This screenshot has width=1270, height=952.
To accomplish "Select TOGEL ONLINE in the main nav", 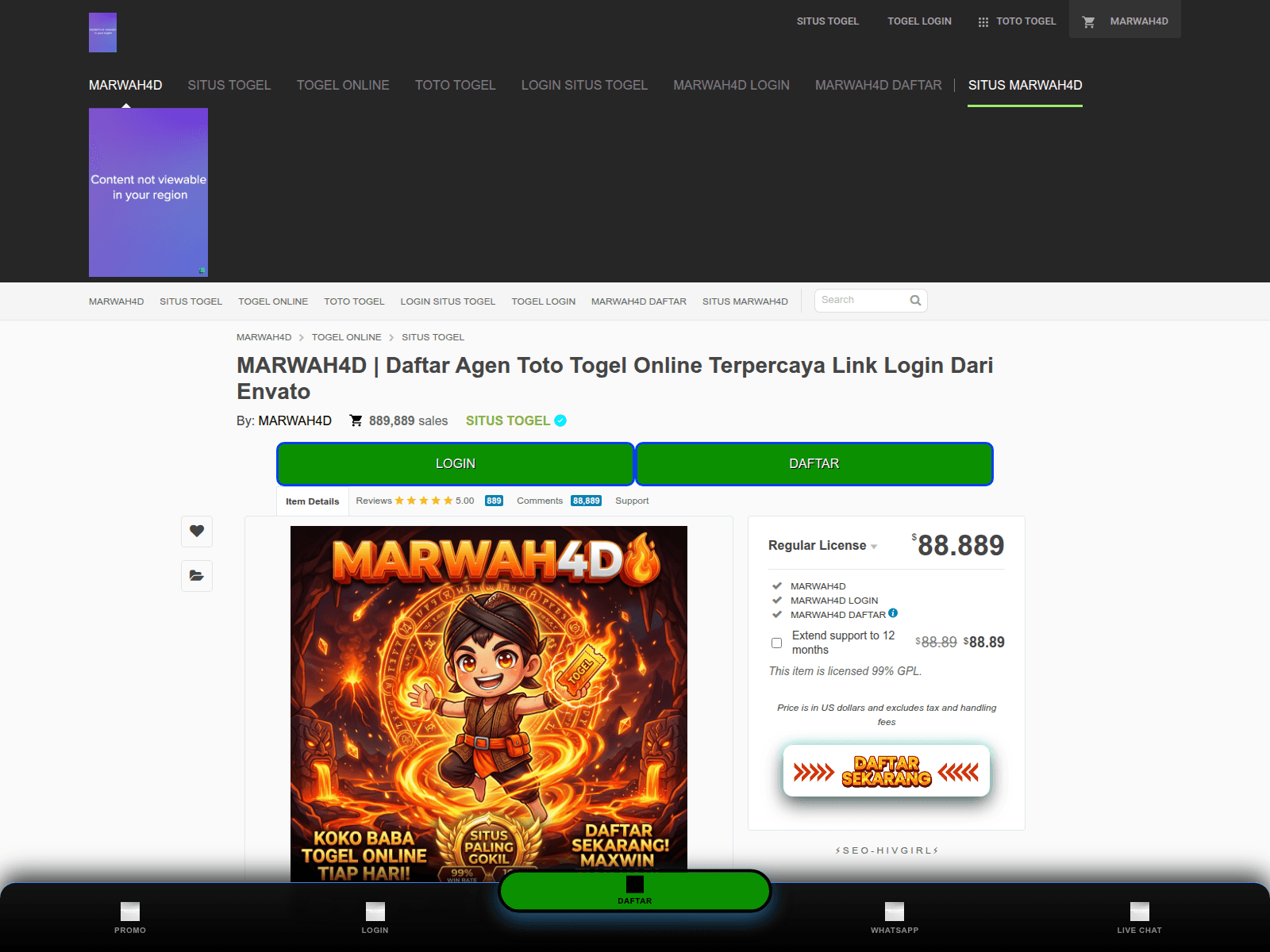I will pyautogui.click(x=343, y=85).
